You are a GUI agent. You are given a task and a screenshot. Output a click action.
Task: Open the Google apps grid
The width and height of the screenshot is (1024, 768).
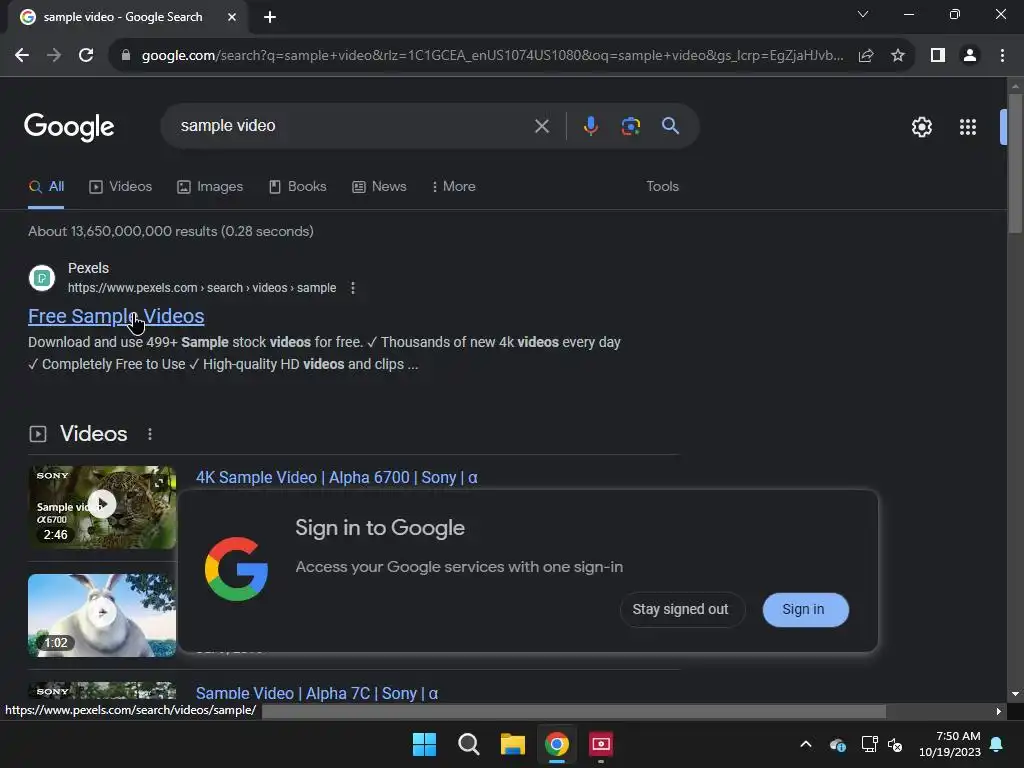(x=968, y=127)
